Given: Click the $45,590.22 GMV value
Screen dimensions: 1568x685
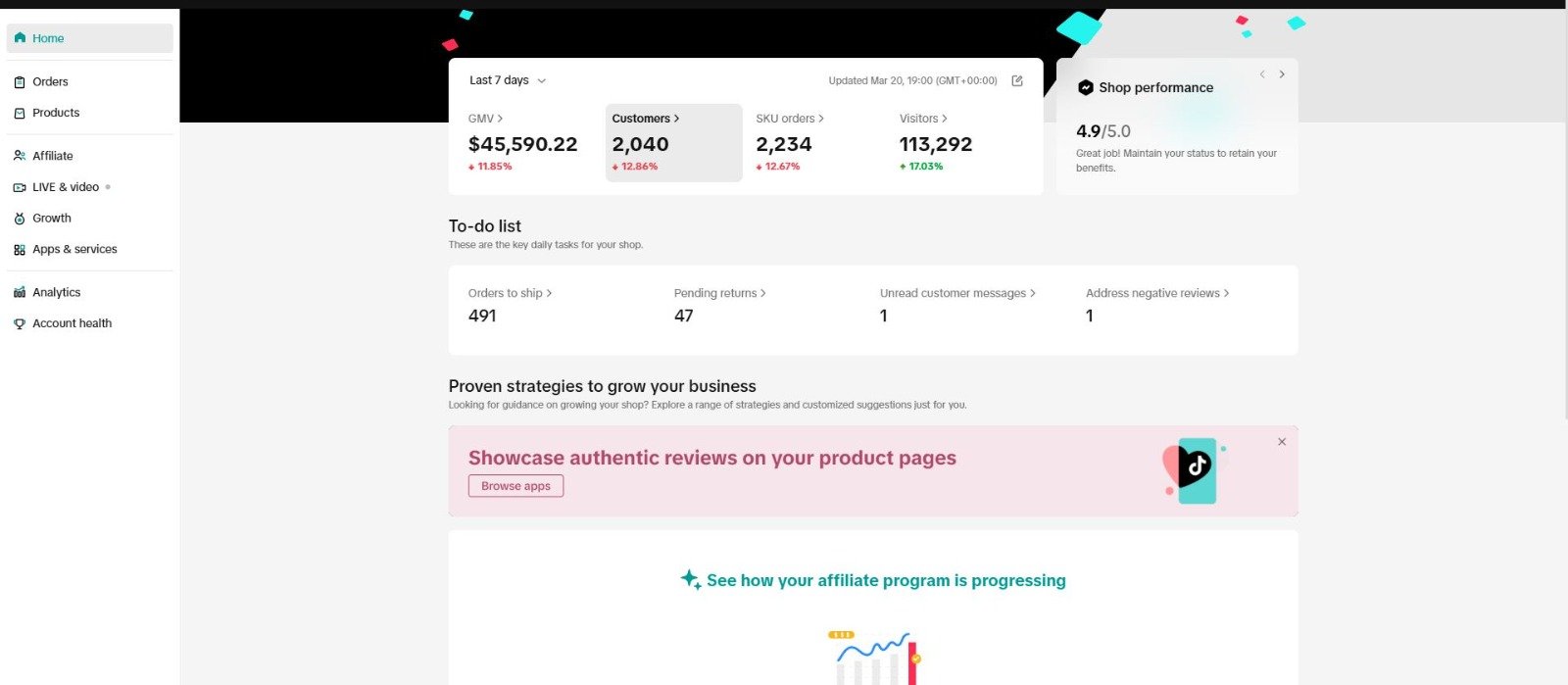Looking at the screenshot, I should click(x=523, y=144).
